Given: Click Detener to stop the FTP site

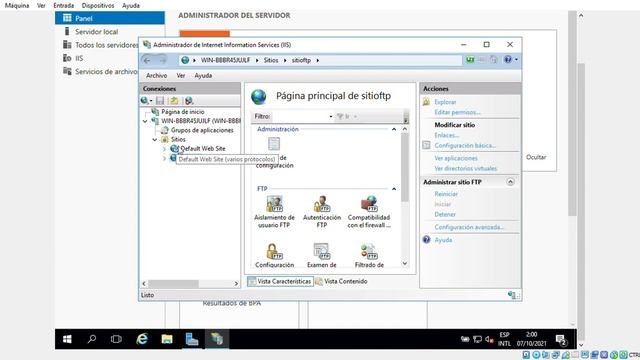Looking at the screenshot, I should click(445, 214).
